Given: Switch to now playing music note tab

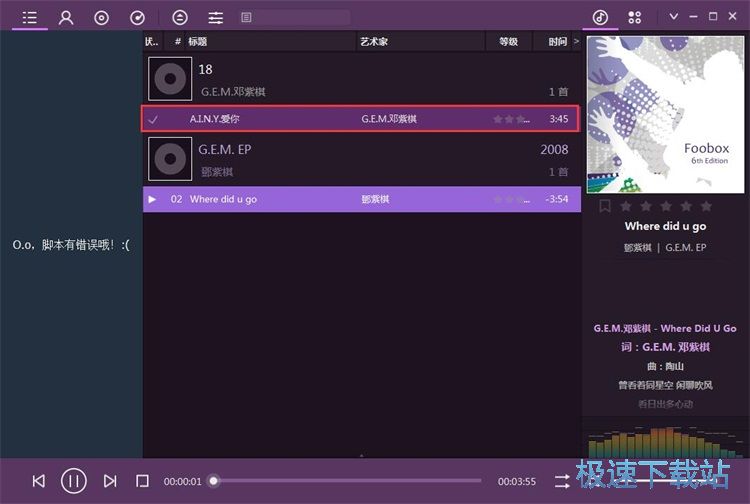Looking at the screenshot, I should coord(600,18).
